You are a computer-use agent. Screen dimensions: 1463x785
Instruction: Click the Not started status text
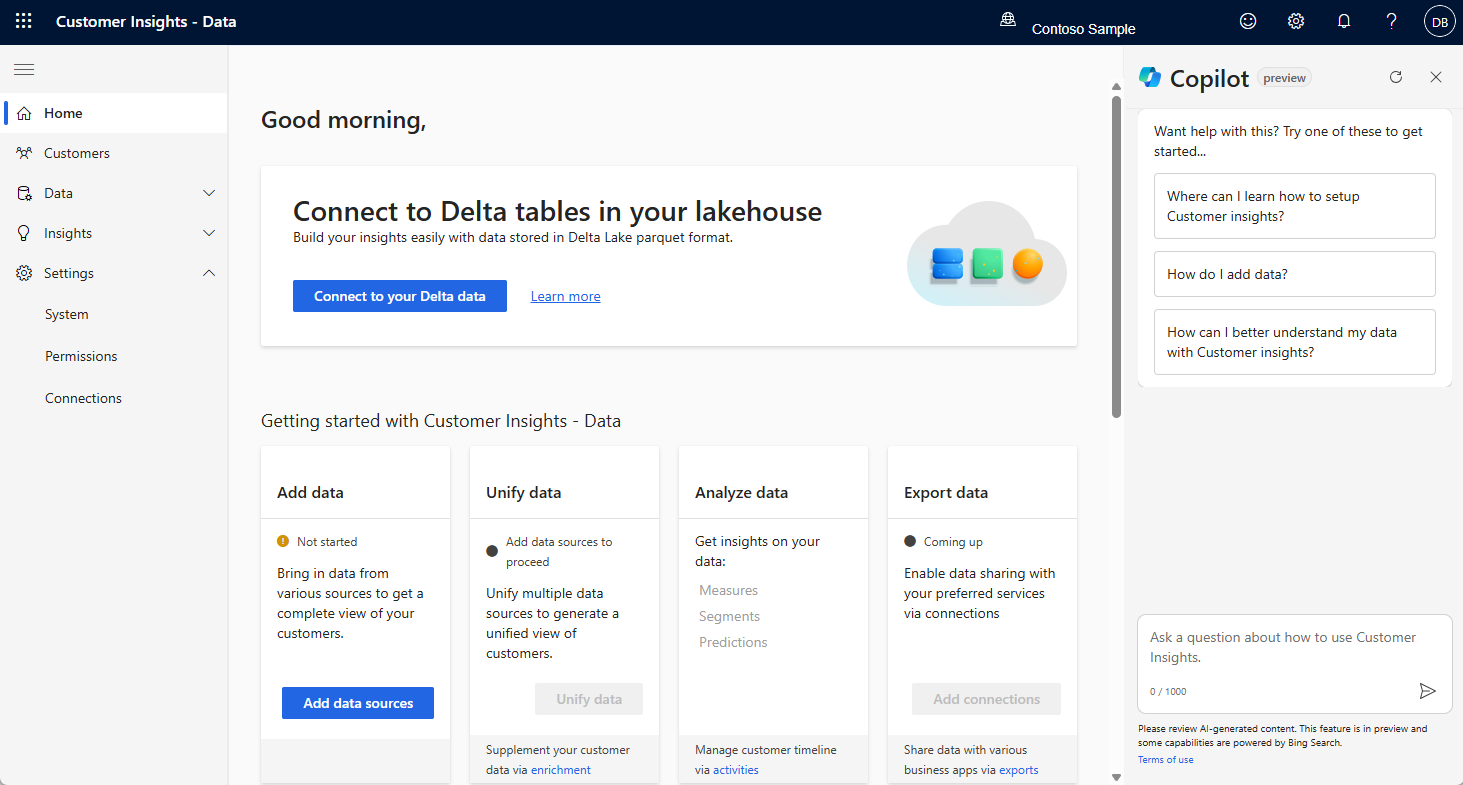(x=327, y=541)
